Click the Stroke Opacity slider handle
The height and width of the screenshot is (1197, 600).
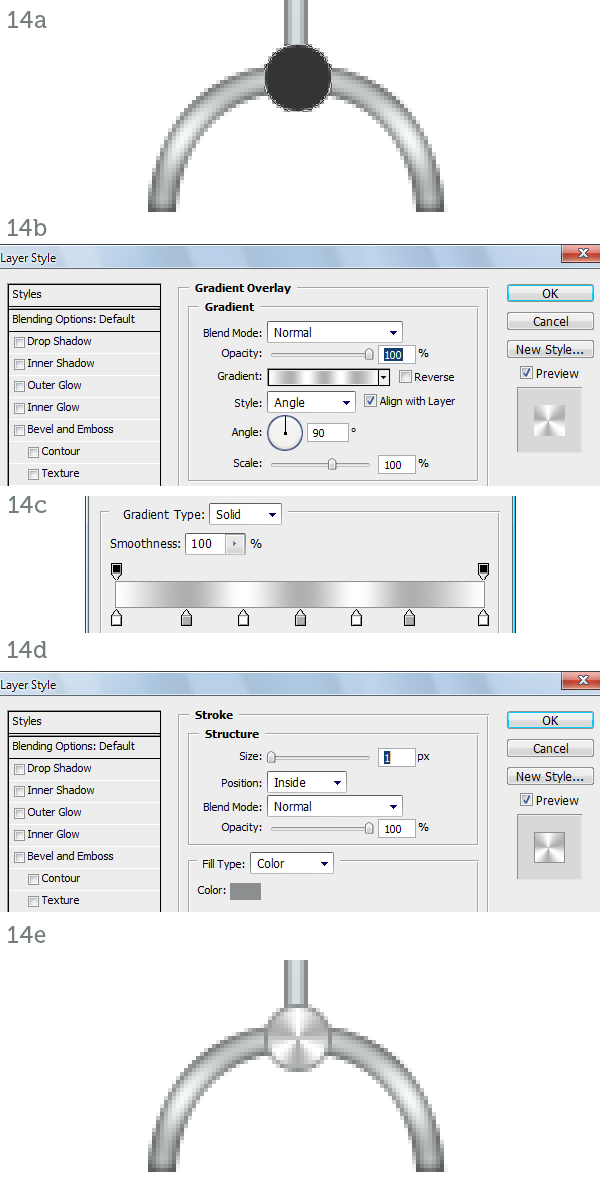[x=369, y=828]
